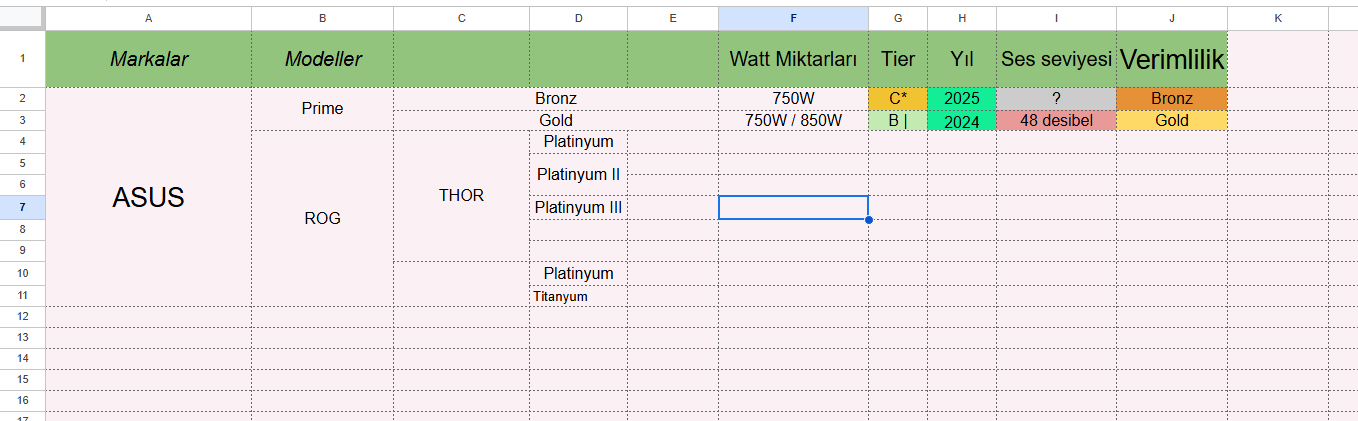
Task: Click the "Yıl" header cell
Action: click(x=962, y=59)
